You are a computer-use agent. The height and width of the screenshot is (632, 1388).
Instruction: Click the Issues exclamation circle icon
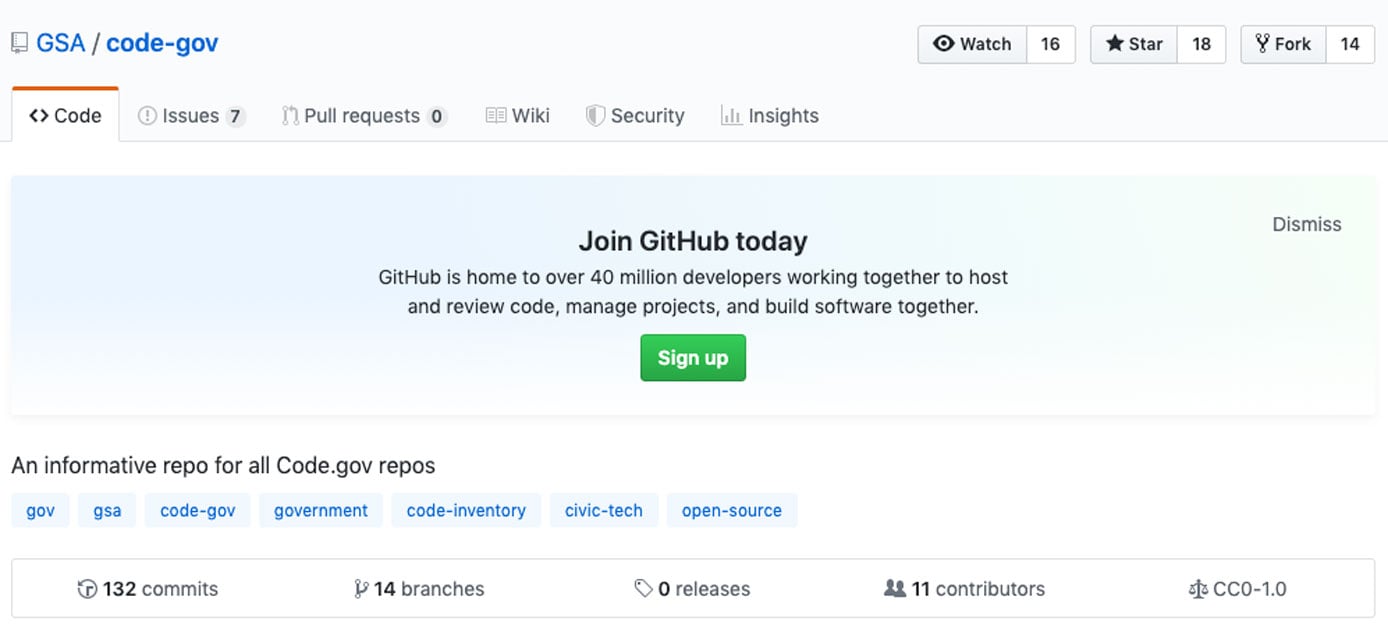click(147, 116)
